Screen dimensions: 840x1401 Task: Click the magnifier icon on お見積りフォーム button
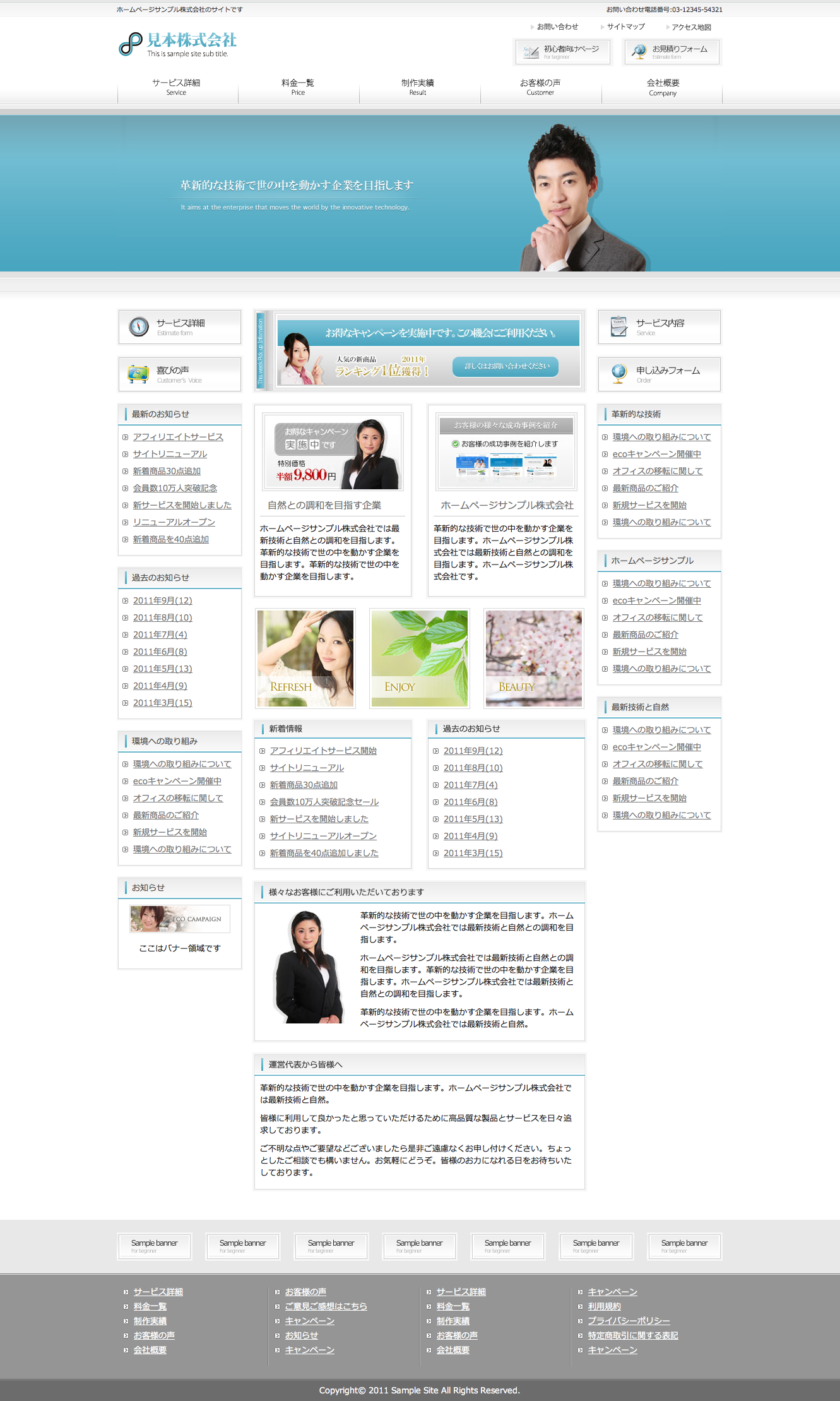pos(639,52)
